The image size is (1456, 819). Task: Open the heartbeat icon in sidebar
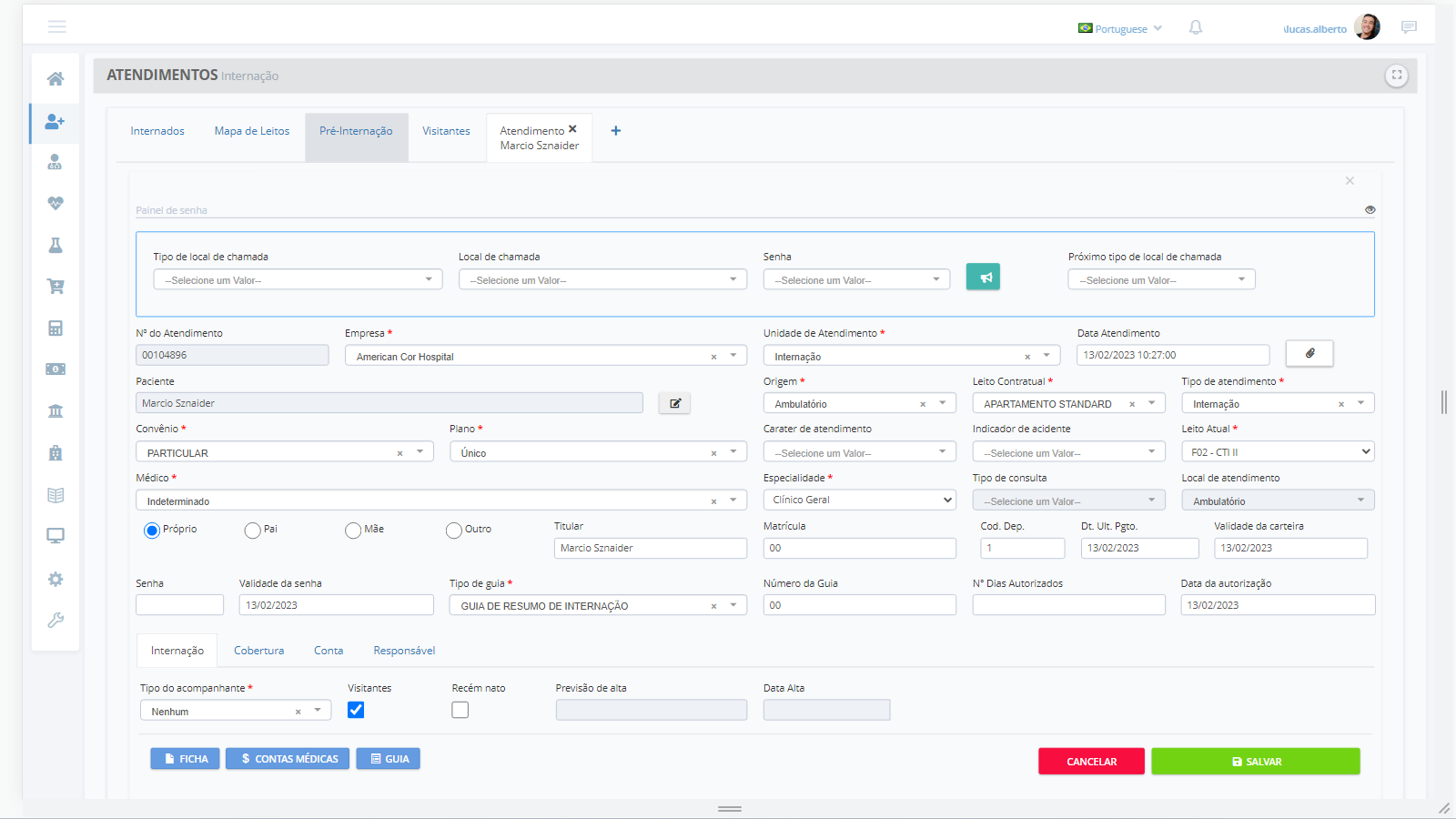pyautogui.click(x=56, y=203)
